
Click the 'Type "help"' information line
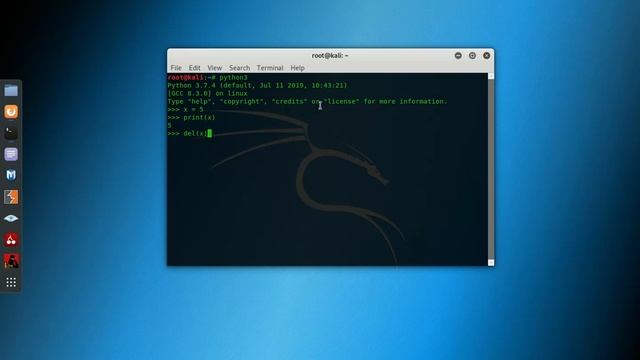tap(307, 101)
